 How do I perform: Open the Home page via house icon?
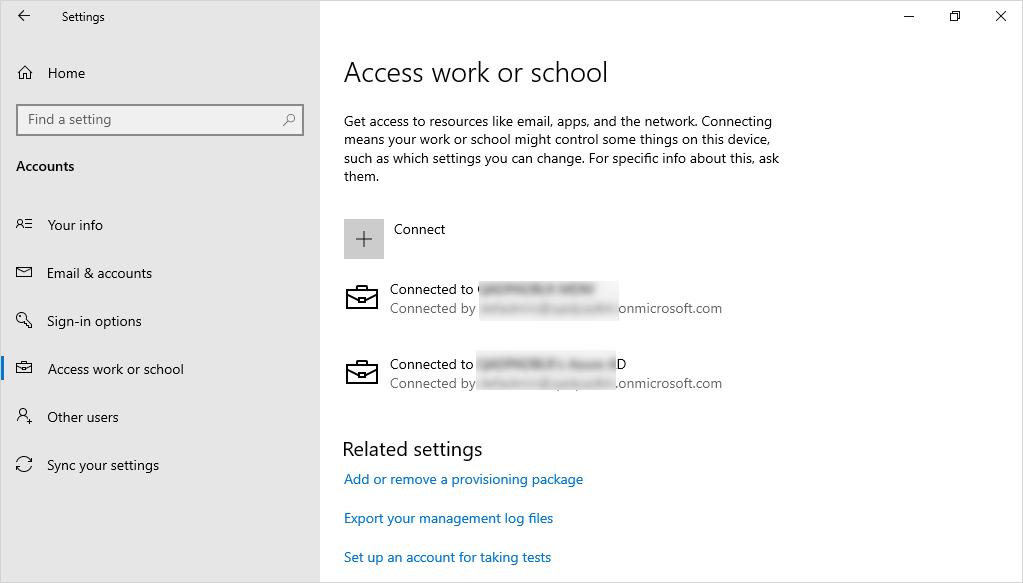click(x=26, y=73)
